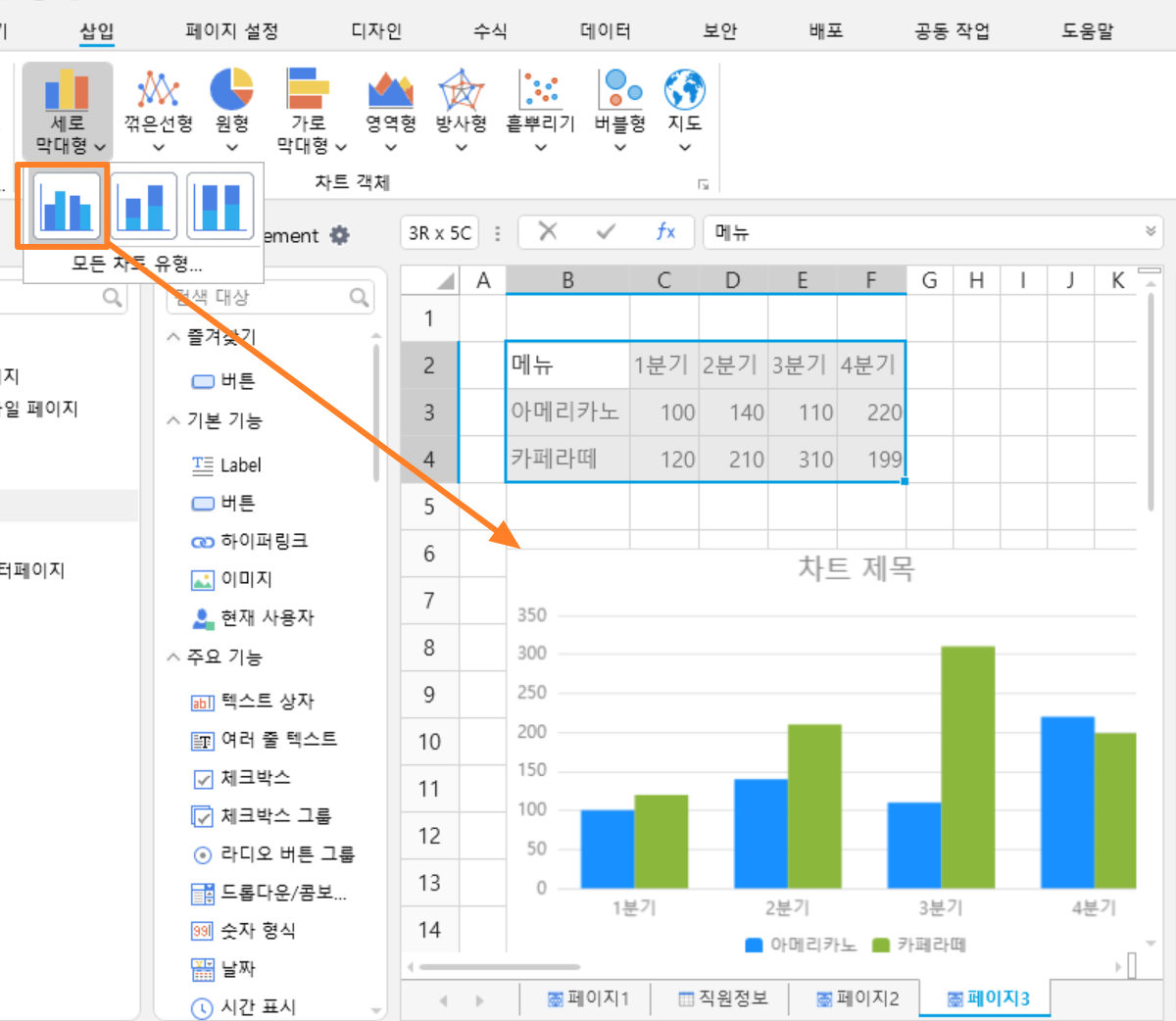Image resolution: width=1176 pixels, height=1021 pixels.
Task: Select the clustered column chart thumbnail
Action: (67, 206)
